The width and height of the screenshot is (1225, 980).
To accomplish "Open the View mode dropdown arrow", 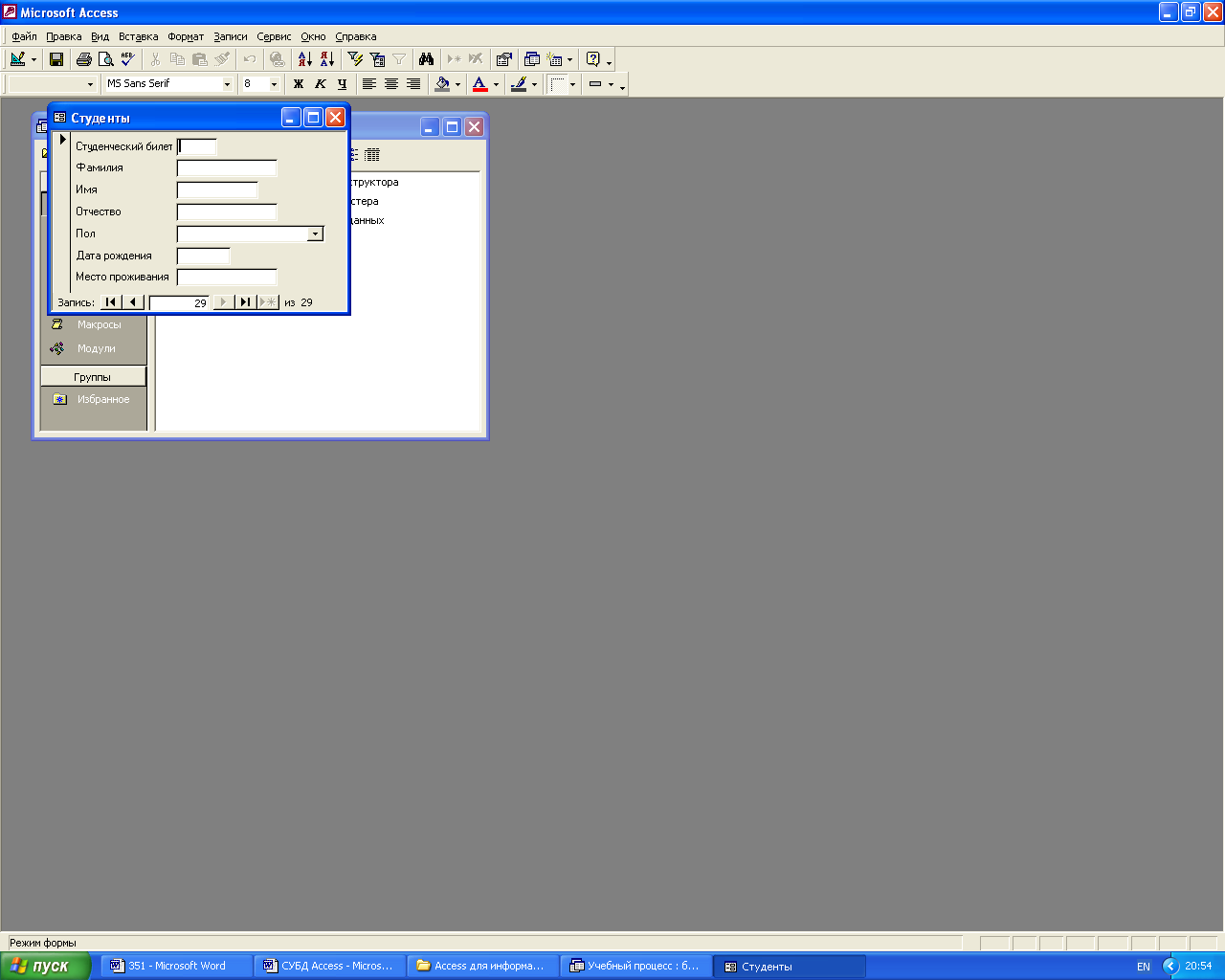I will [x=33, y=59].
